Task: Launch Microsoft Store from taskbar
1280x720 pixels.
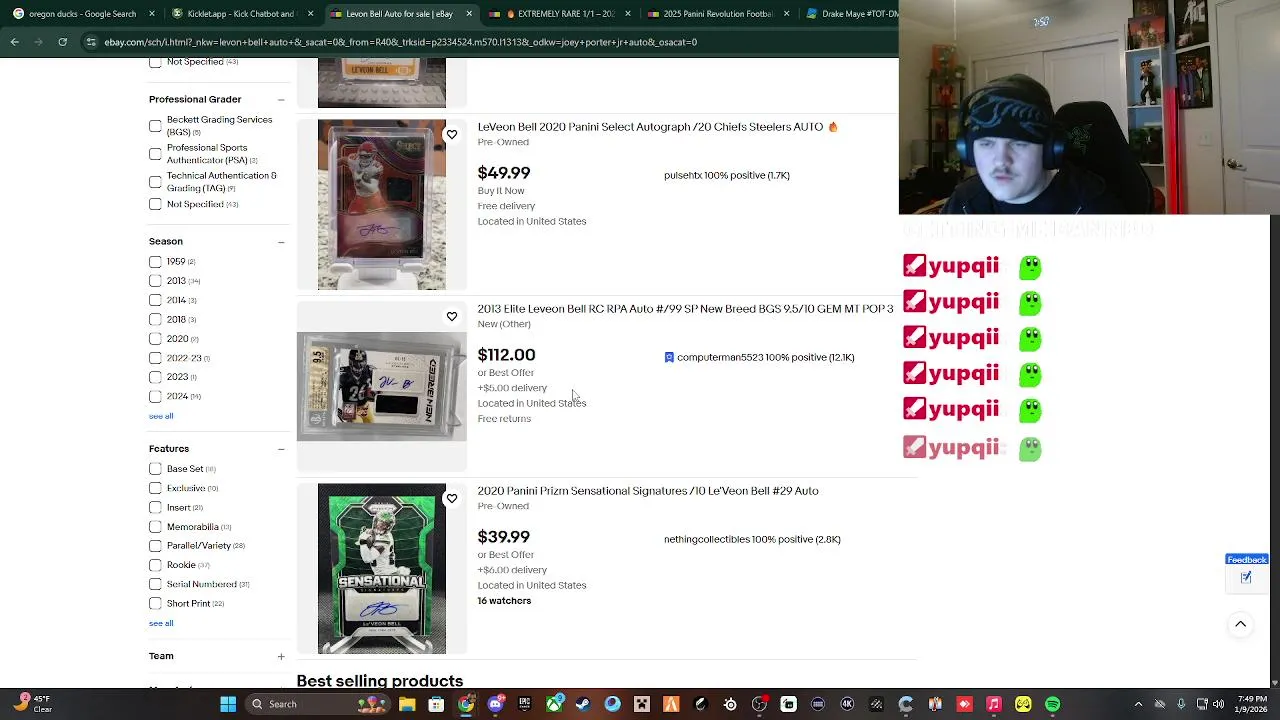Action: pos(436,704)
